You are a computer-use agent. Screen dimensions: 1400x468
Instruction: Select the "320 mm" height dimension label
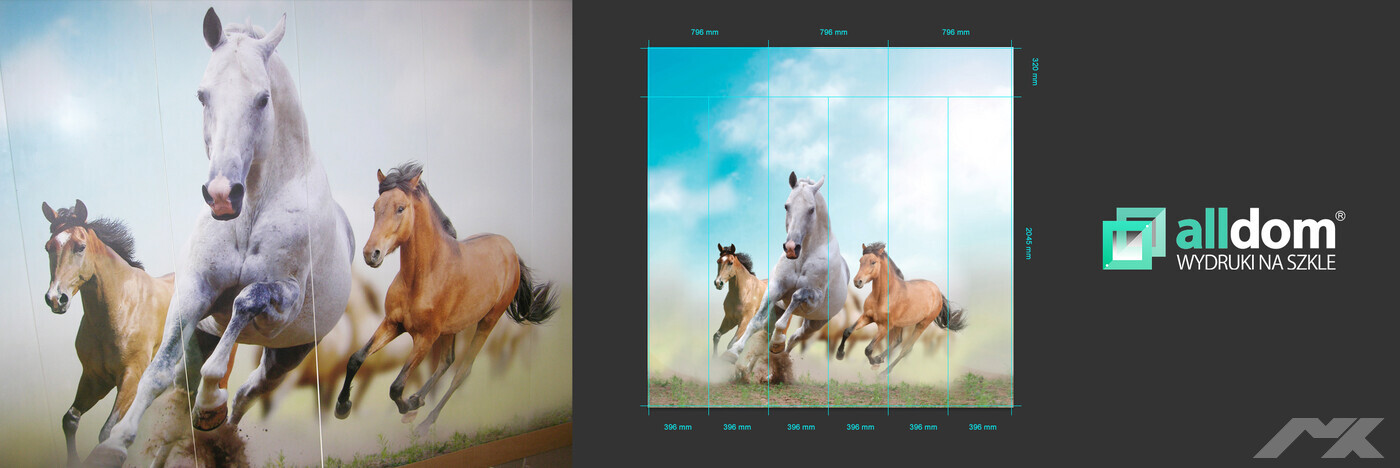point(1035,71)
